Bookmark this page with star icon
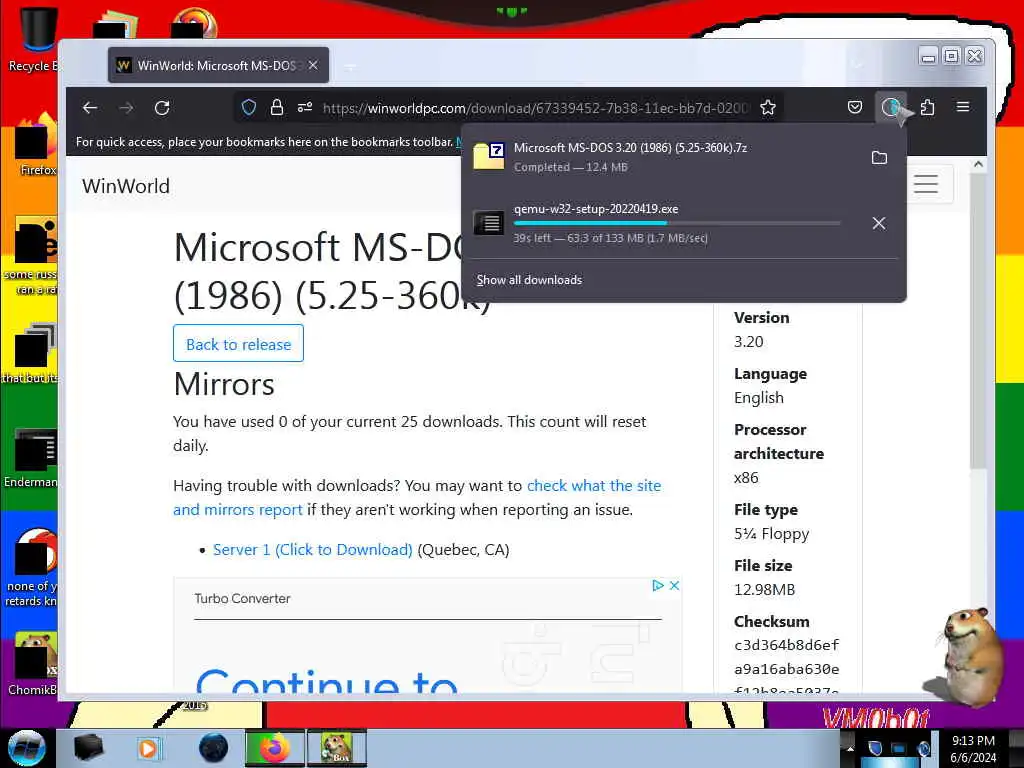 click(x=768, y=107)
